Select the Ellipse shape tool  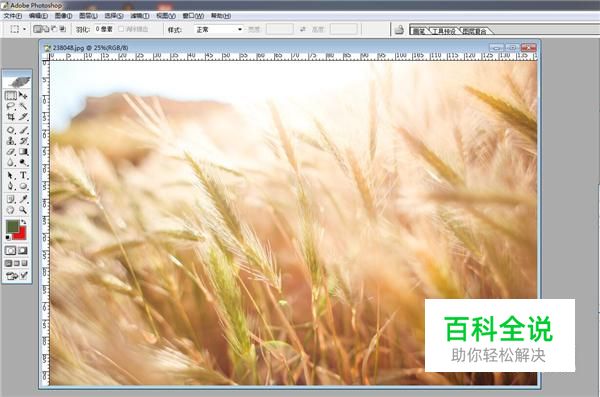pyautogui.click(x=23, y=186)
